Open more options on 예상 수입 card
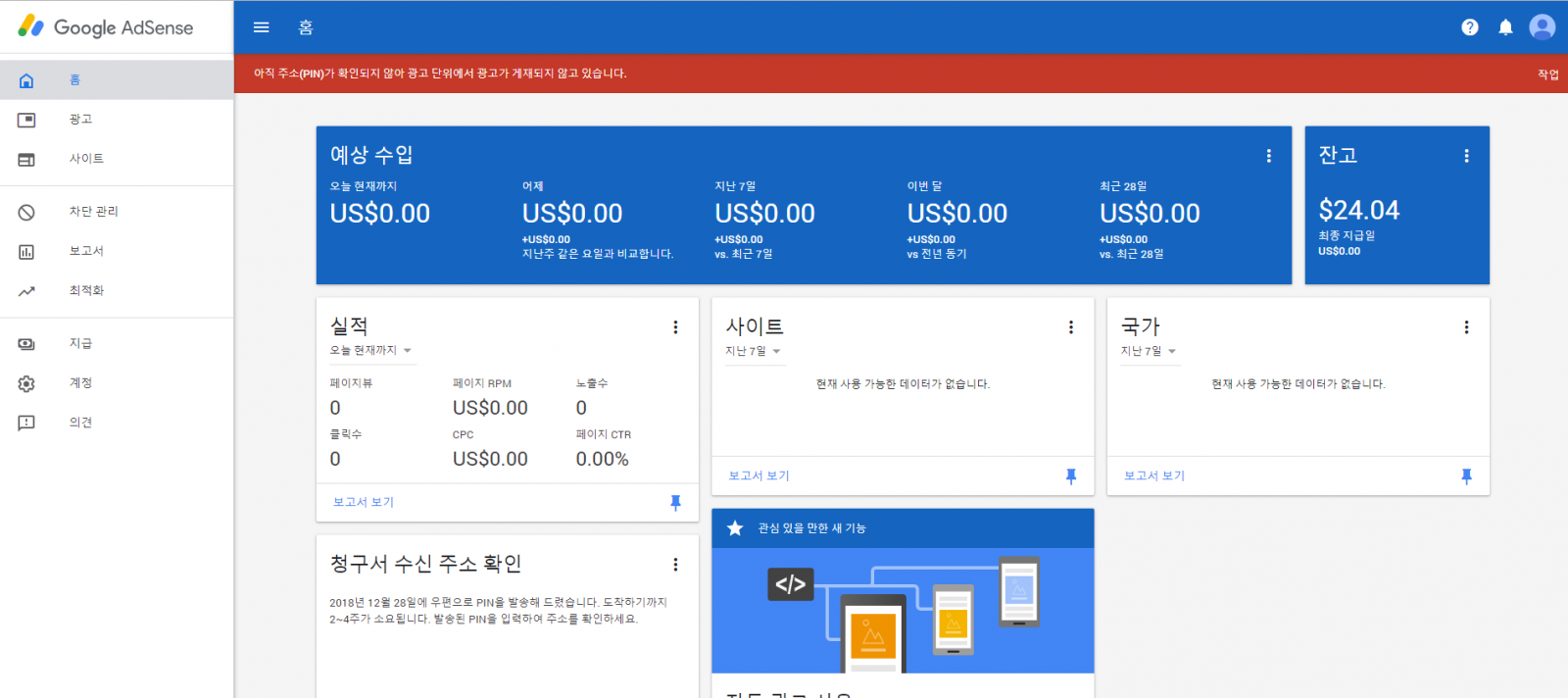This screenshot has width=1568, height=698. point(1268,156)
